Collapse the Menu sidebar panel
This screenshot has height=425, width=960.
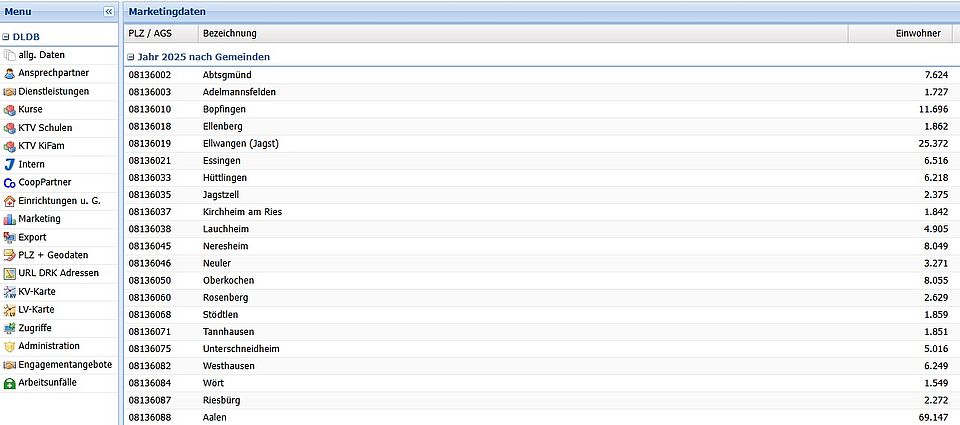click(109, 11)
